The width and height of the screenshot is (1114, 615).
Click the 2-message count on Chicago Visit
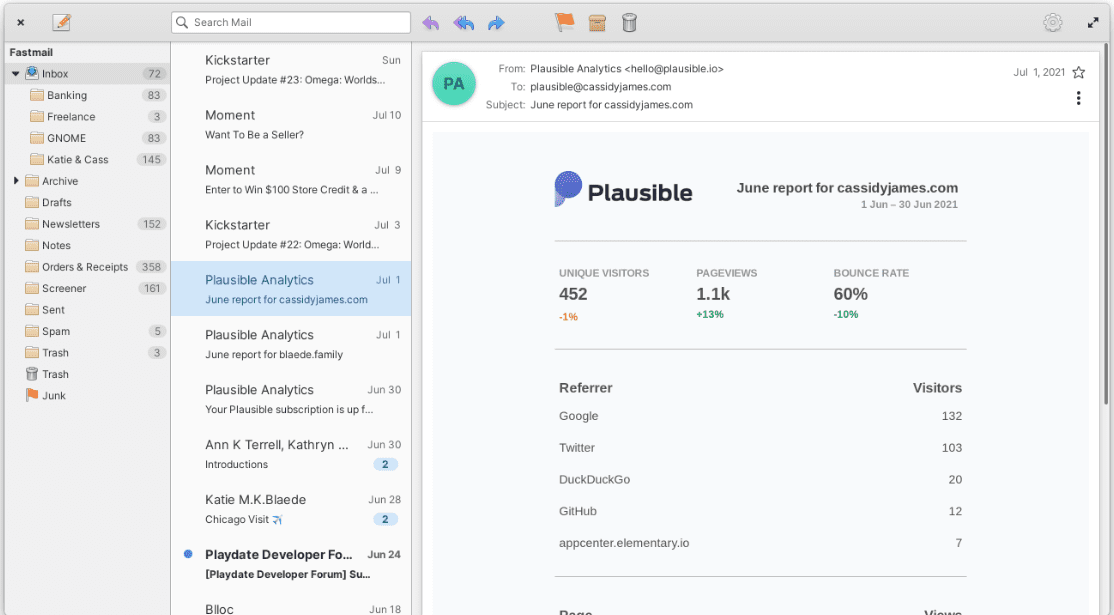[x=385, y=519]
